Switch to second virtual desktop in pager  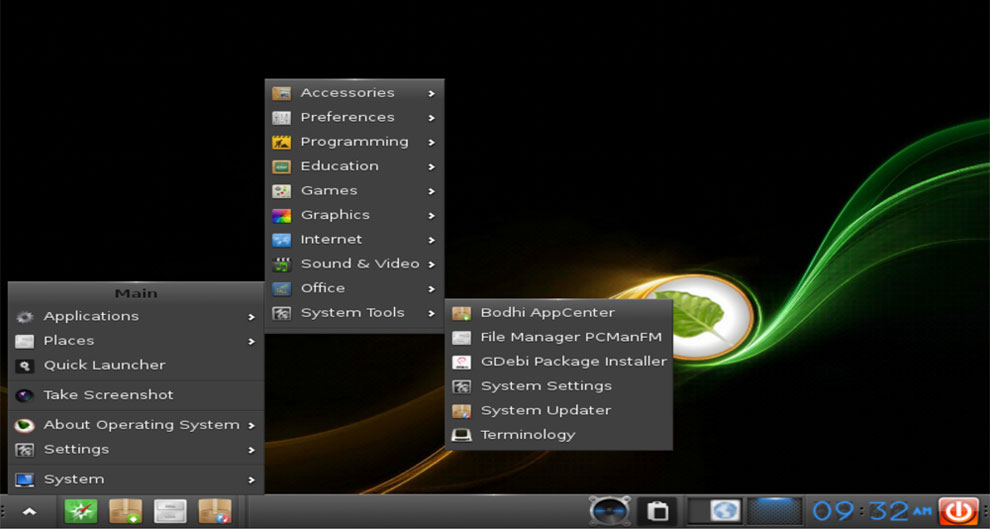pyautogui.click(x=775, y=511)
